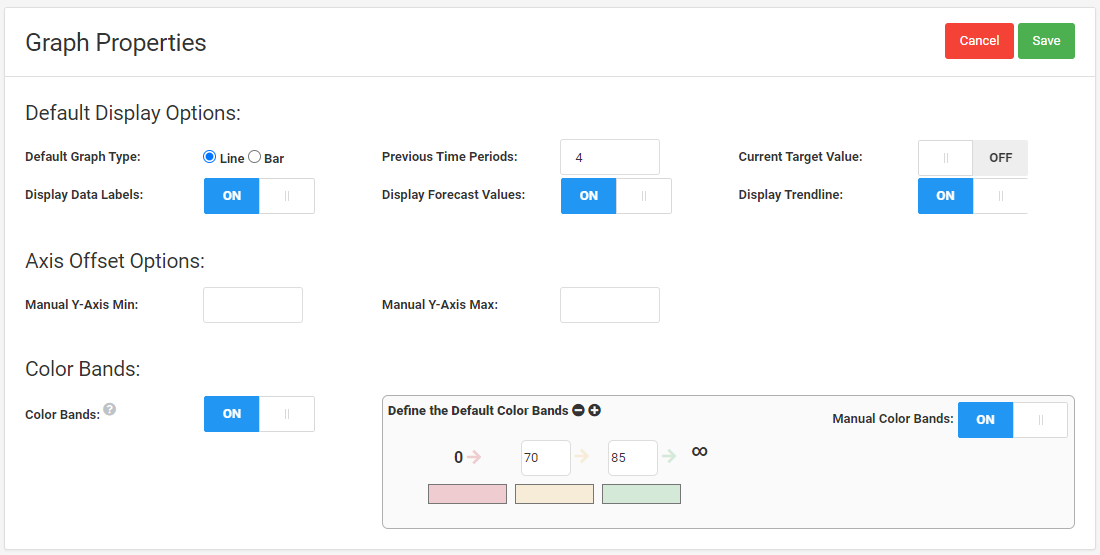Click the remove color band minus icon
The width and height of the screenshot is (1100, 555).
[x=578, y=410]
